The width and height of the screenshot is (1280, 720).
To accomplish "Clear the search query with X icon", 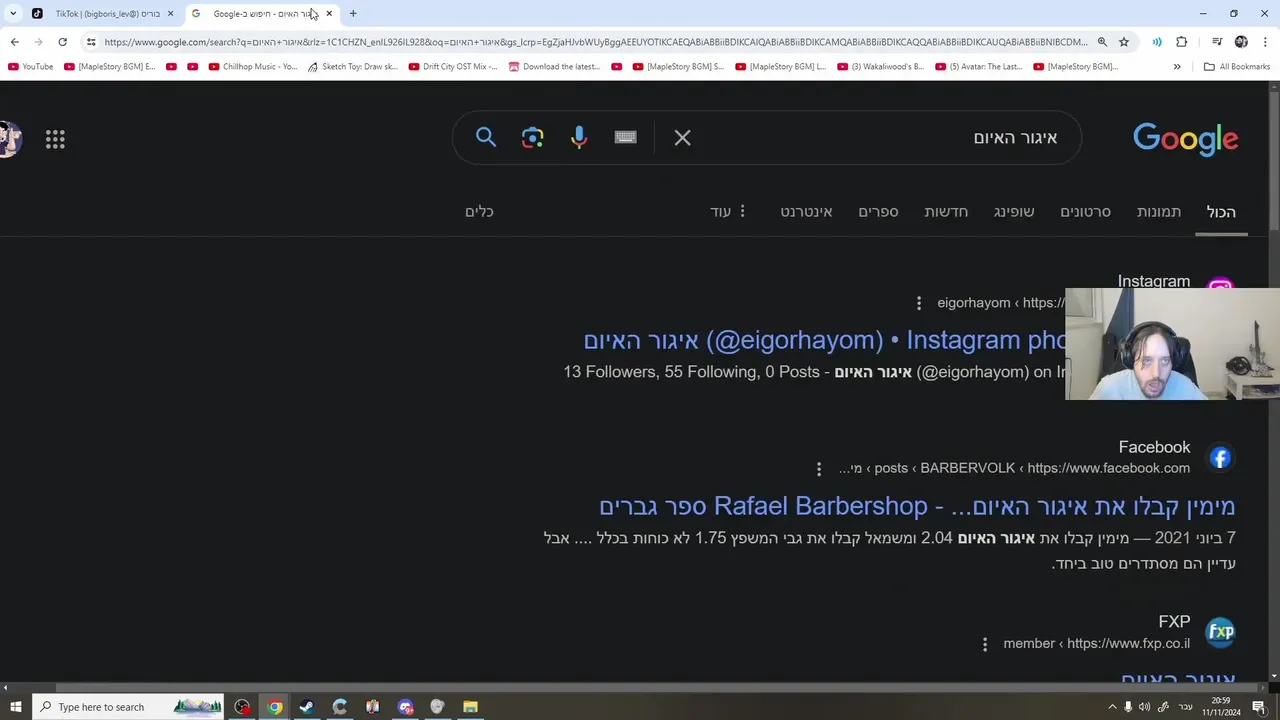I will (x=683, y=138).
